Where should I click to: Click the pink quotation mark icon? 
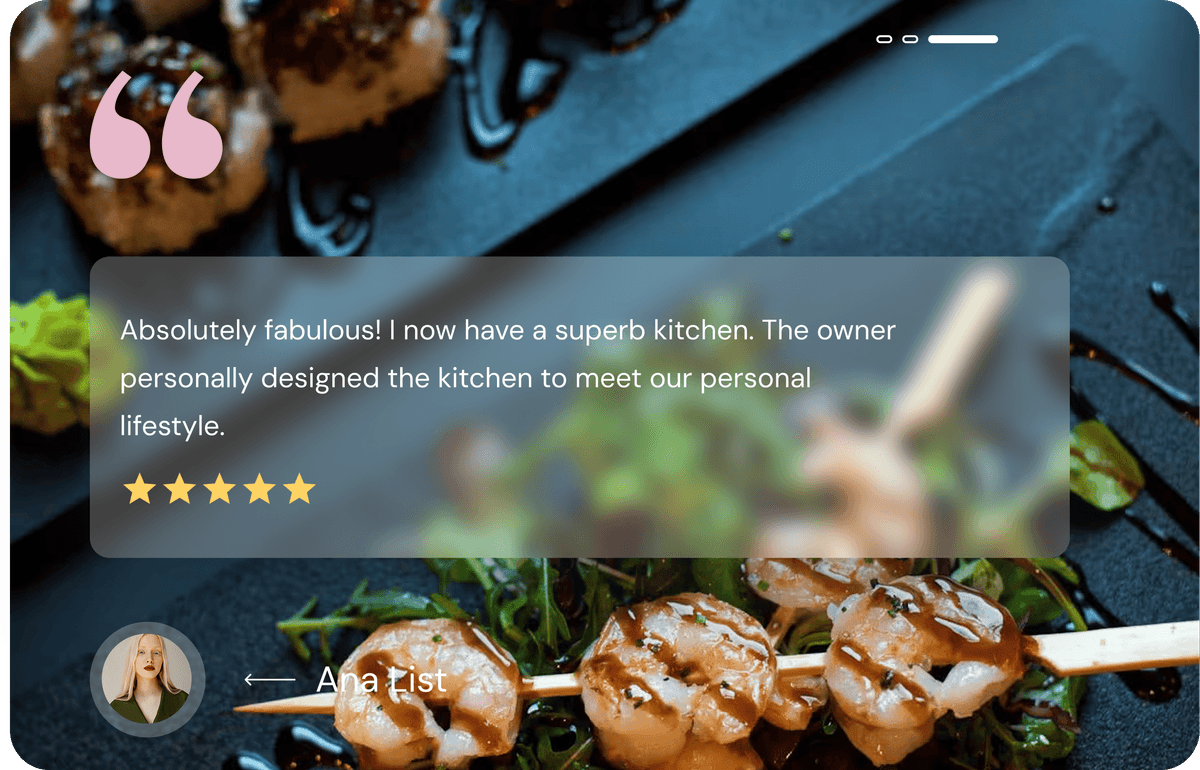[156, 125]
